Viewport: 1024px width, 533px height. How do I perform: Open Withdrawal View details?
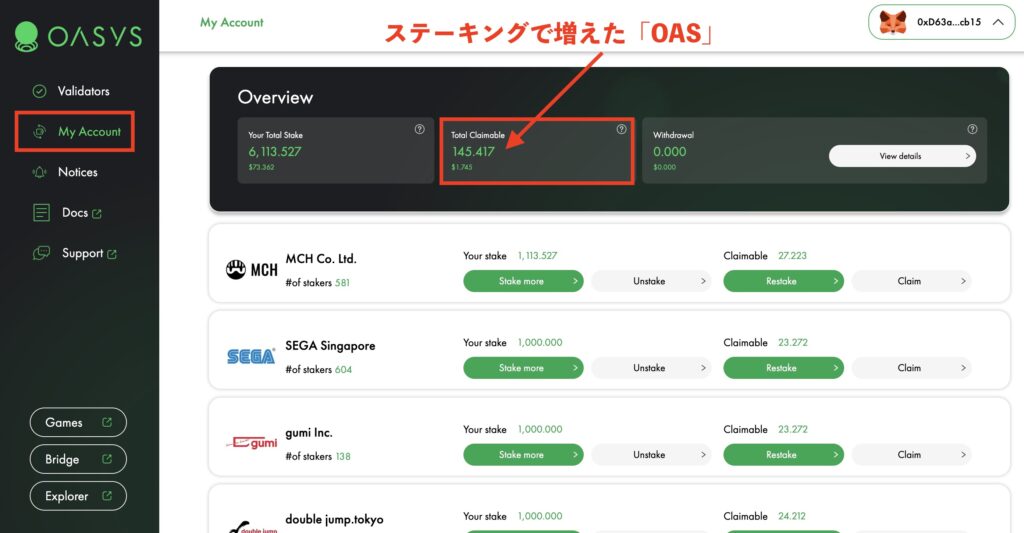(902, 156)
